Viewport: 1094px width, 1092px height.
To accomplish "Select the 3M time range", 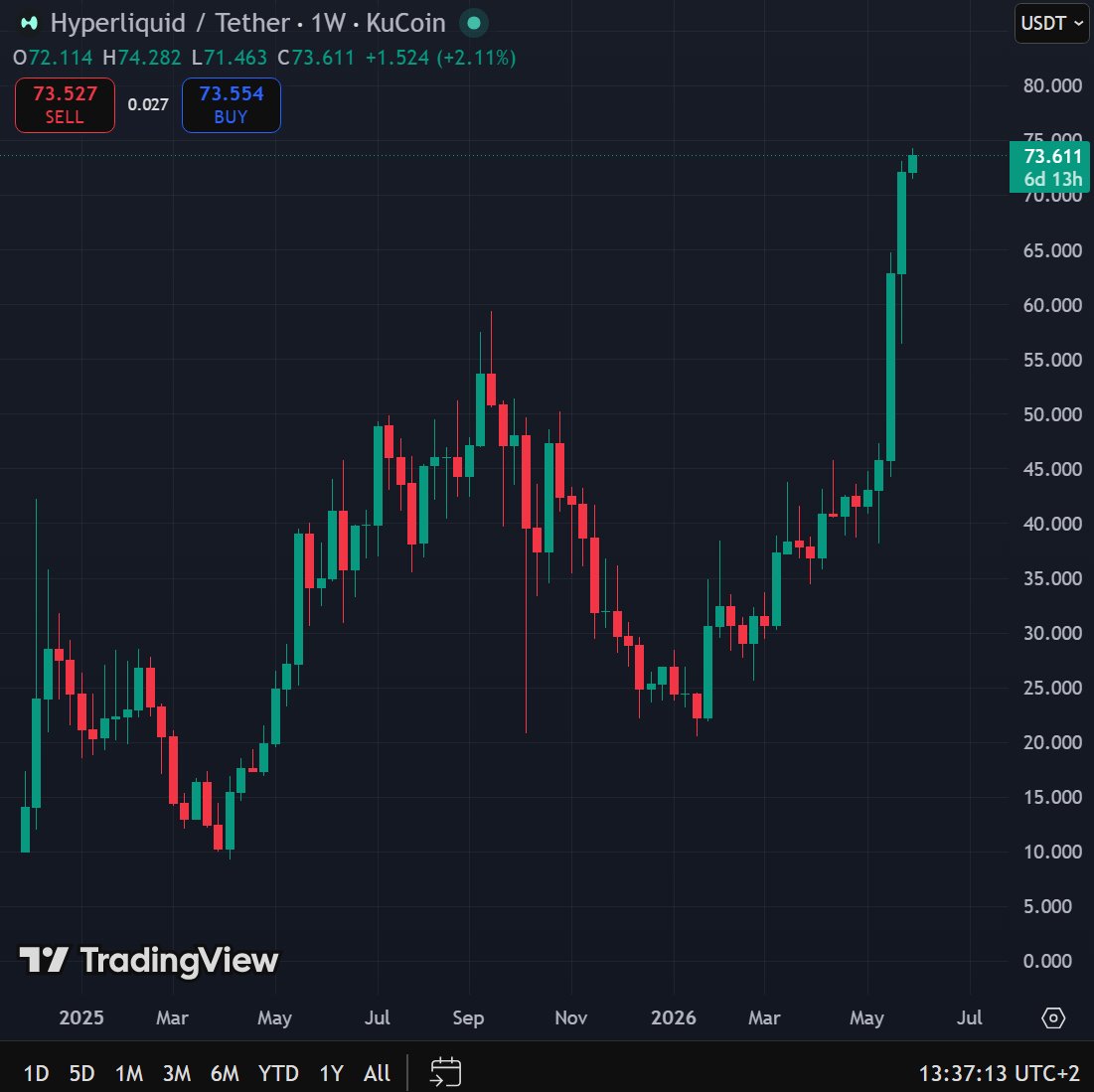I will click(x=177, y=1072).
